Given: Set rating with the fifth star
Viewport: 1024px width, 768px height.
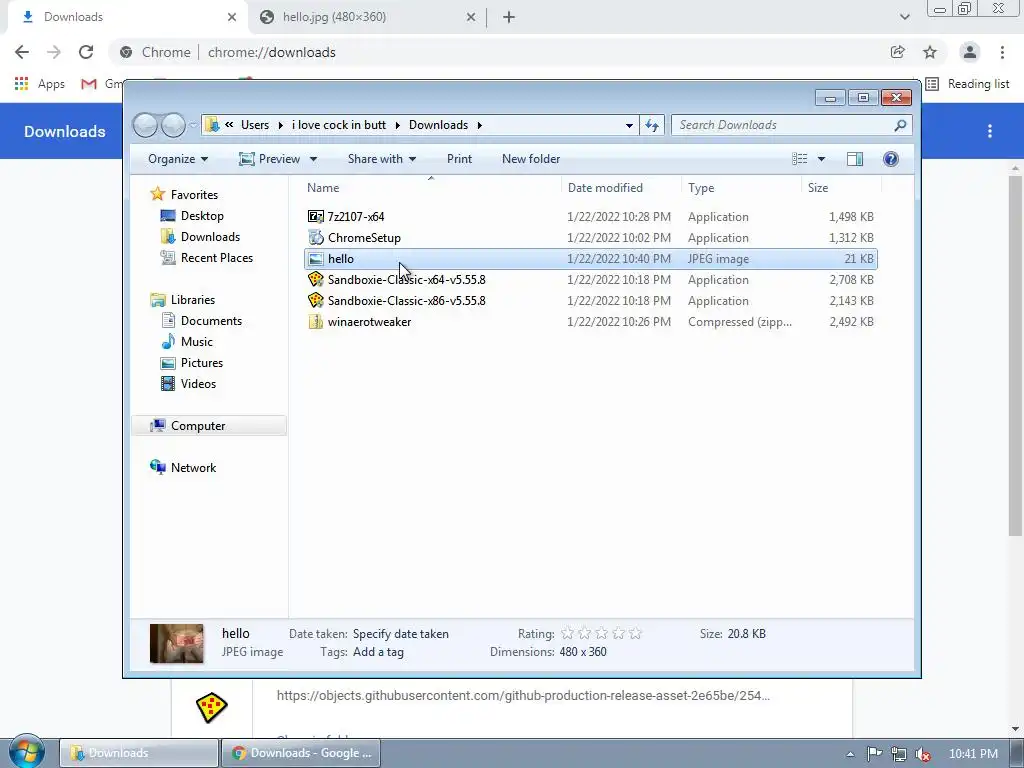Looking at the screenshot, I should (635, 633).
